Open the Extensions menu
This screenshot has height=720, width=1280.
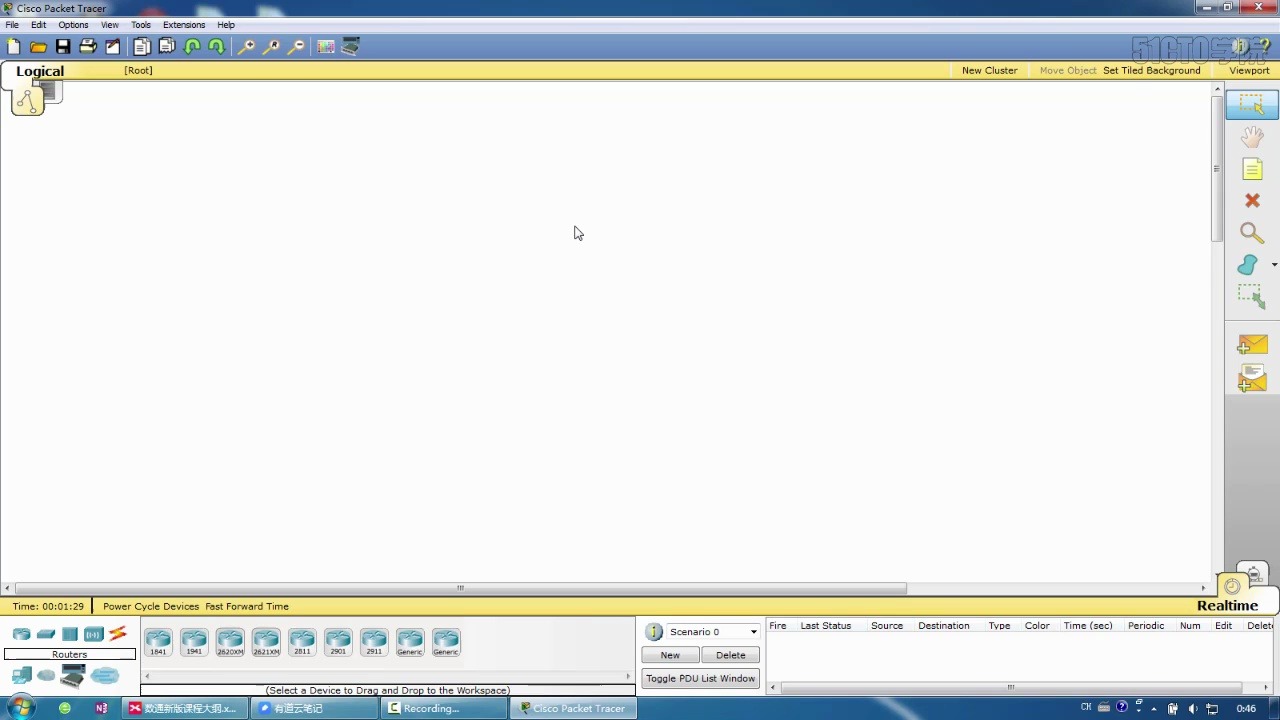[x=184, y=25]
